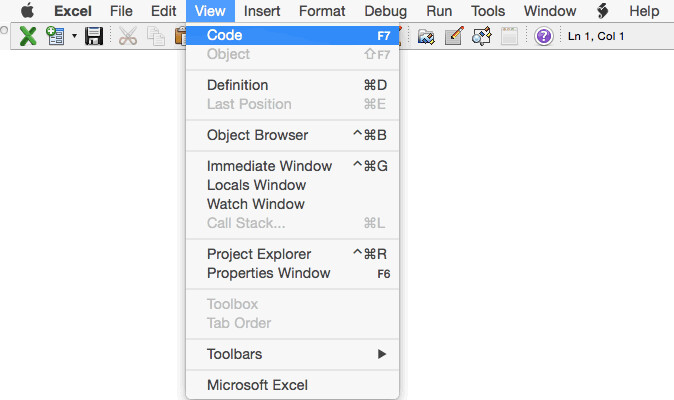This screenshot has height=400, width=674.
Task: Open the Project Explorer toolbar icon
Action: coord(427,37)
